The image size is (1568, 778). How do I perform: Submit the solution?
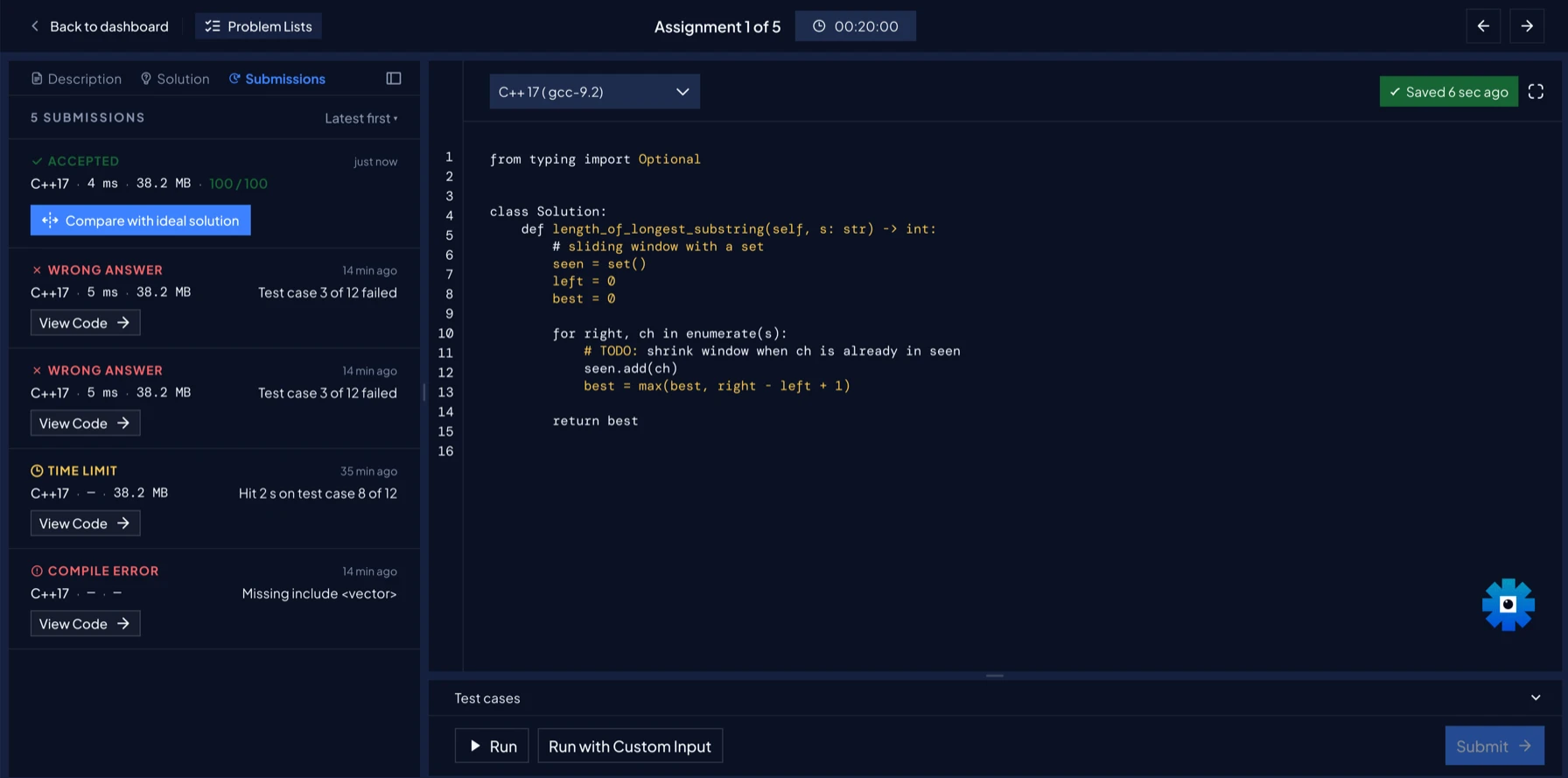tap(1494, 746)
